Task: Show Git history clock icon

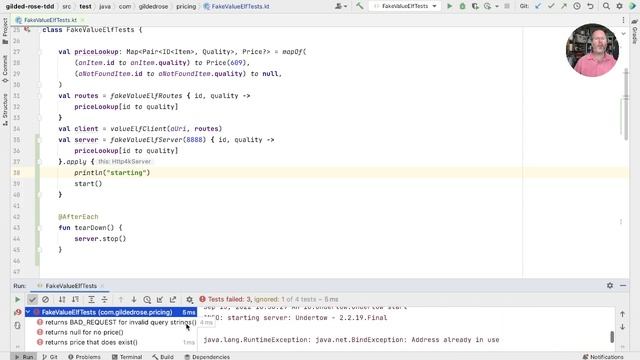Action: tap(577, 6)
